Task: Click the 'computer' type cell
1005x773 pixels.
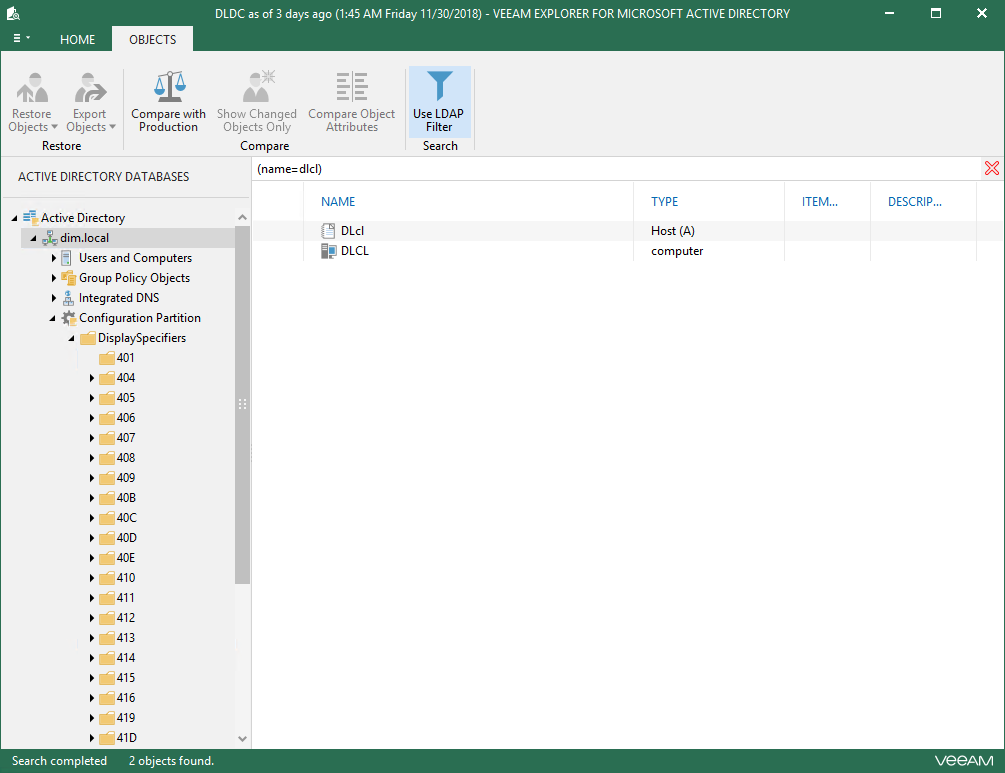Action: (677, 251)
